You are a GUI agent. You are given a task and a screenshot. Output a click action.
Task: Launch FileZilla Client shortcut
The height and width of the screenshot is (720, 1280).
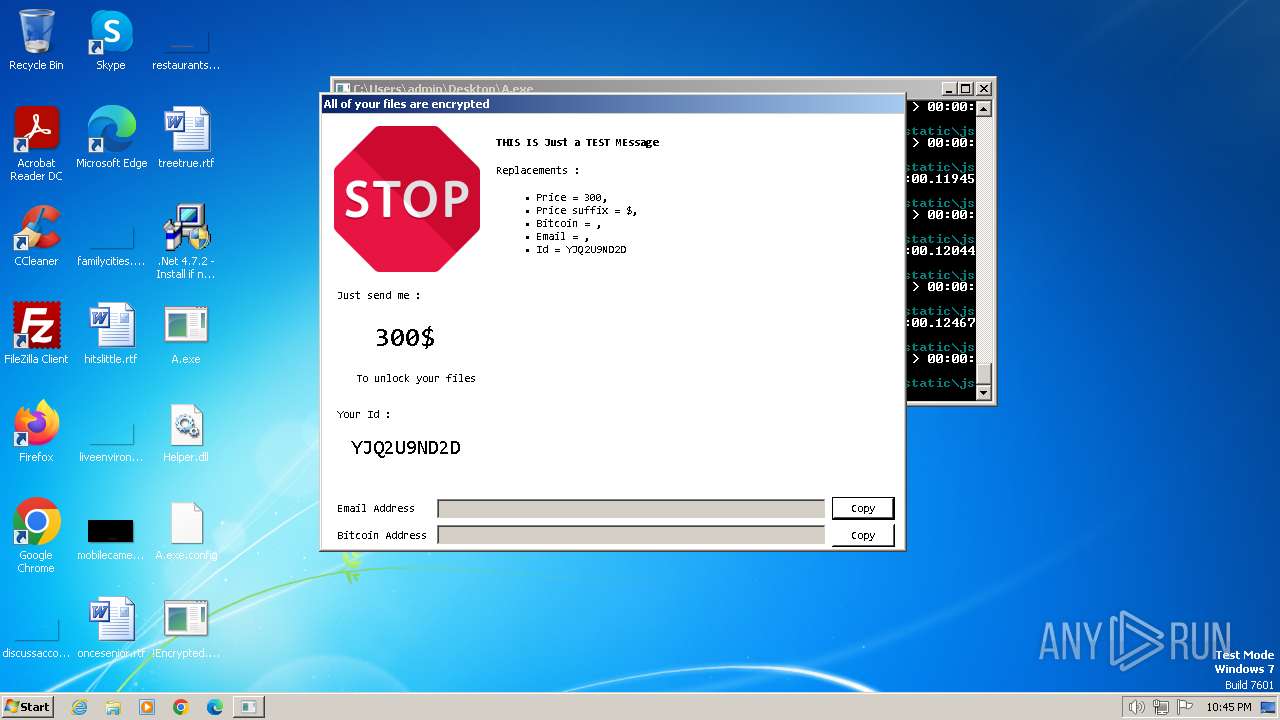tap(36, 334)
